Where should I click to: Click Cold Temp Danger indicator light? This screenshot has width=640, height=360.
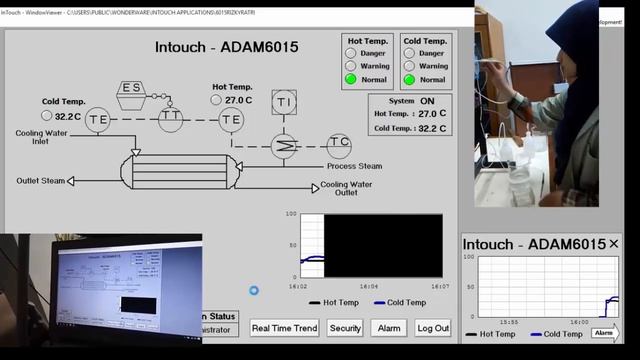(409, 53)
